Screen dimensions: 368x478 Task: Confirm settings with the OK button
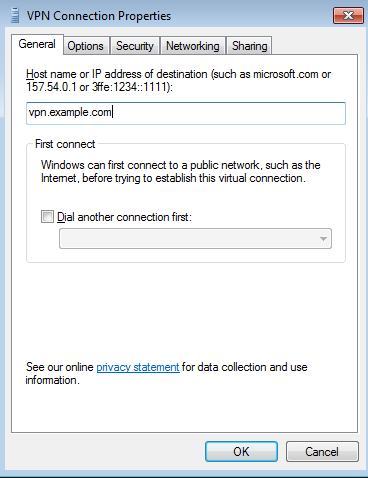point(241,452)
